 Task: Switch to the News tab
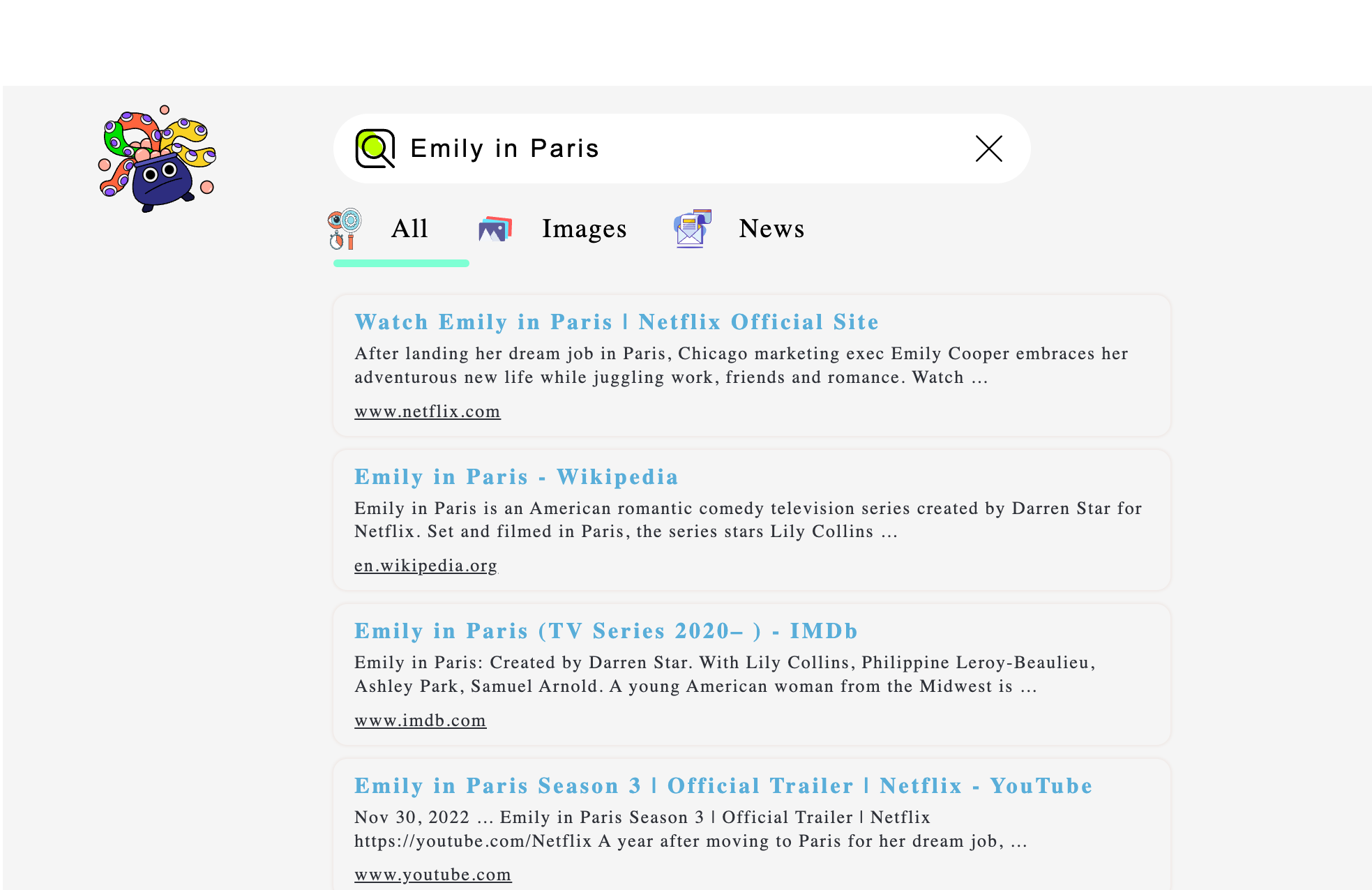click(771, 229)
